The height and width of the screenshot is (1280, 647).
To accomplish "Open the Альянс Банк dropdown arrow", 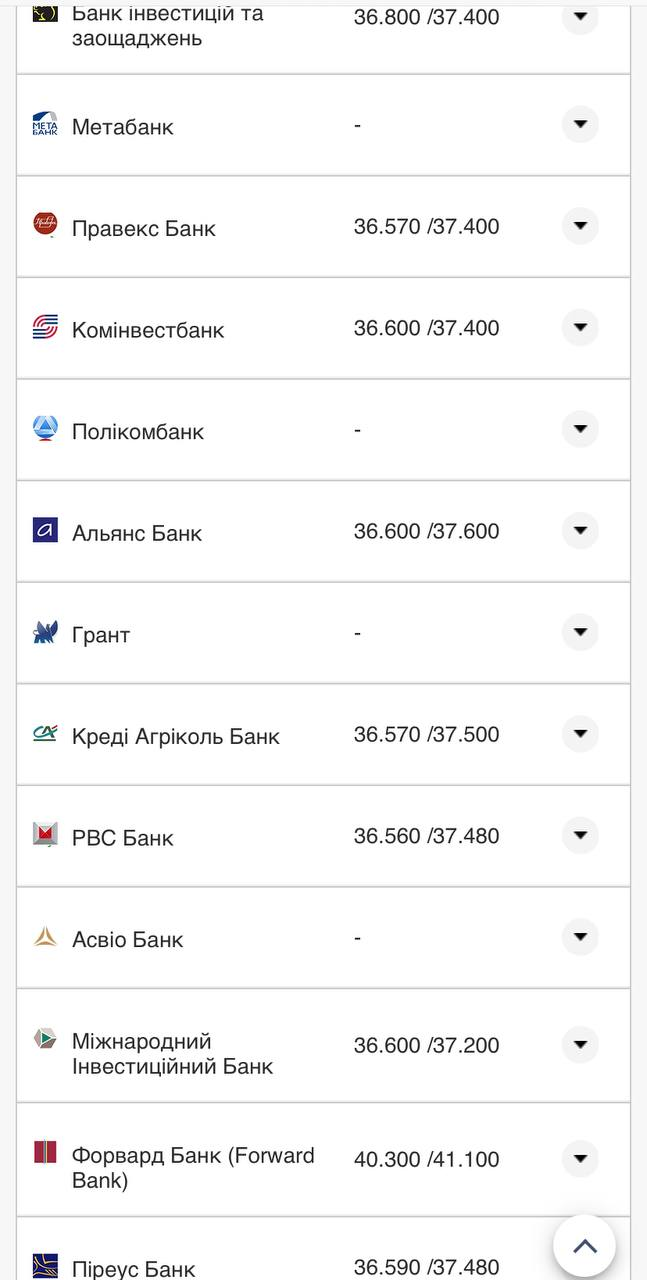I will [x=580, y=530].
